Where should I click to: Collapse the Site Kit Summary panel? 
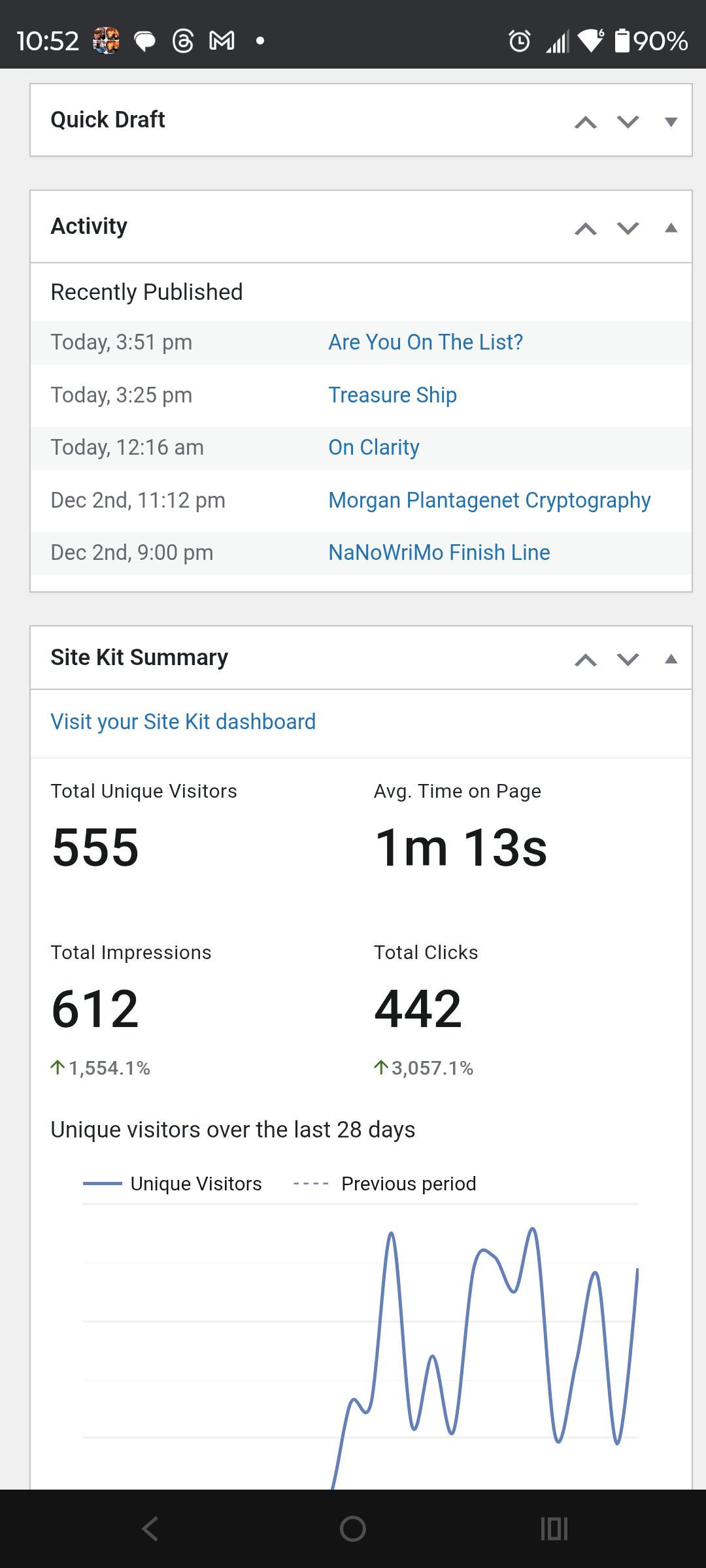(671, 660)
